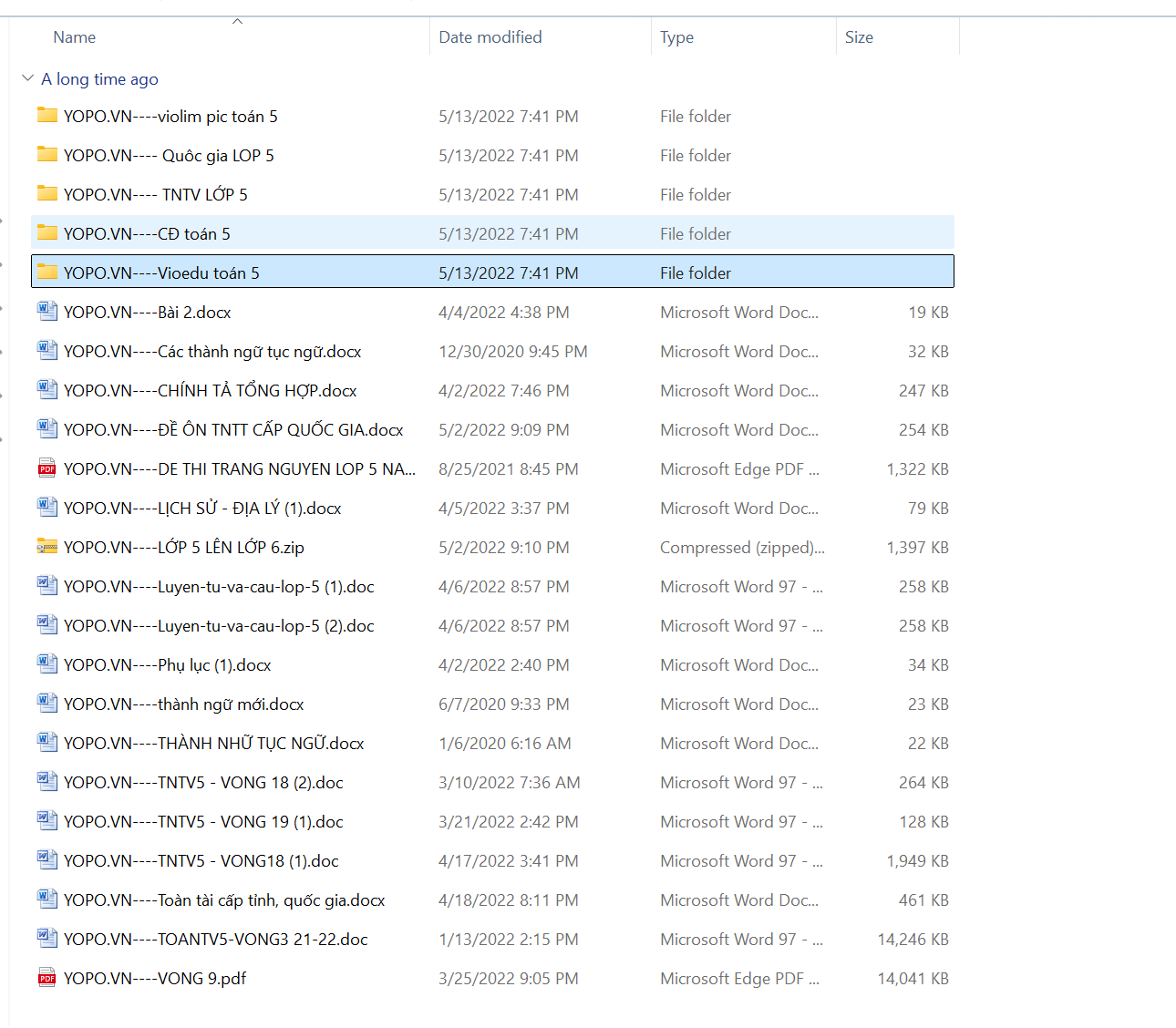Click Word icon of Bài 2.docx
The height and width of the screenshot is (1028, 1176).
(x=47, y=311)
